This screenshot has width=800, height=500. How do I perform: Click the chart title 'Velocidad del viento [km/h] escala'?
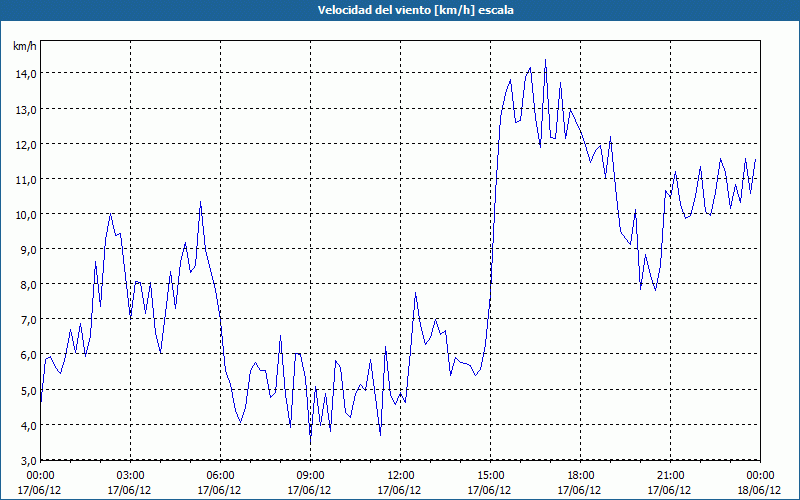point(415,10)
